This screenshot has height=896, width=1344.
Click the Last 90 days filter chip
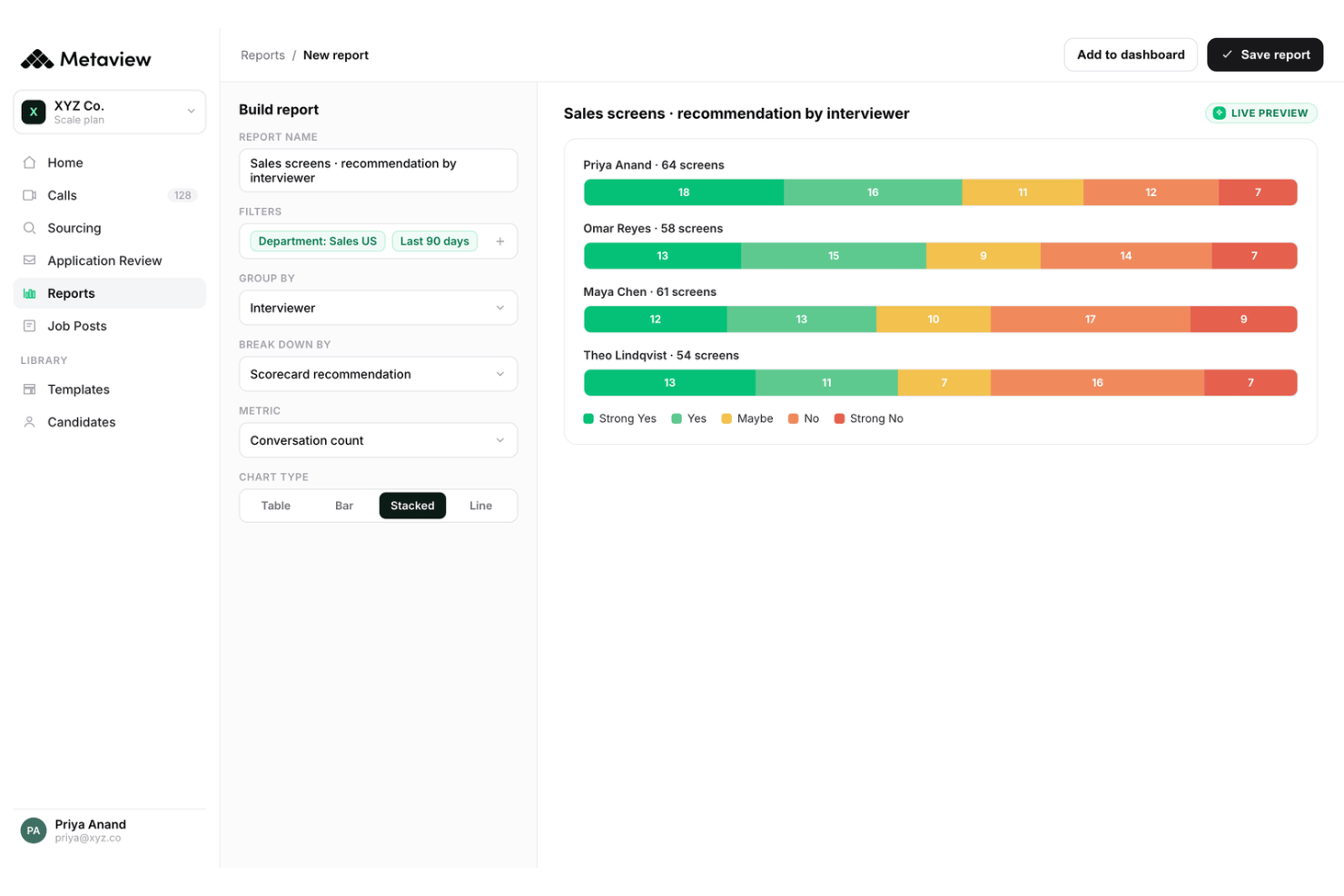(435, 241)
